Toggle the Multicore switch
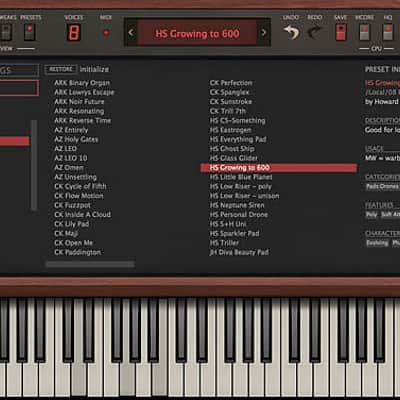This screenshot has height=400, width=400. pyautogui.click(x=364, y=32)
